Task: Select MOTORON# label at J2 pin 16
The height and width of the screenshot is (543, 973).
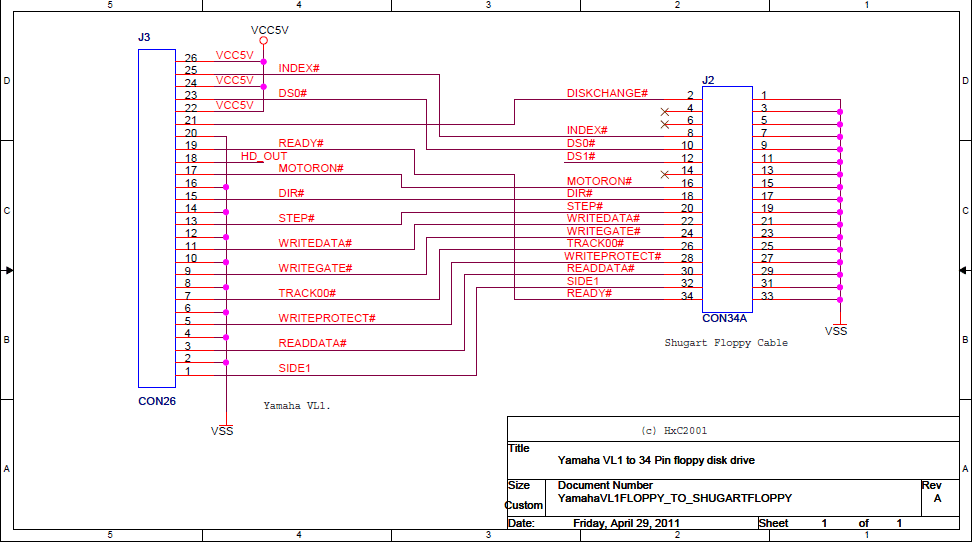Action: click(x=599, y=181)
